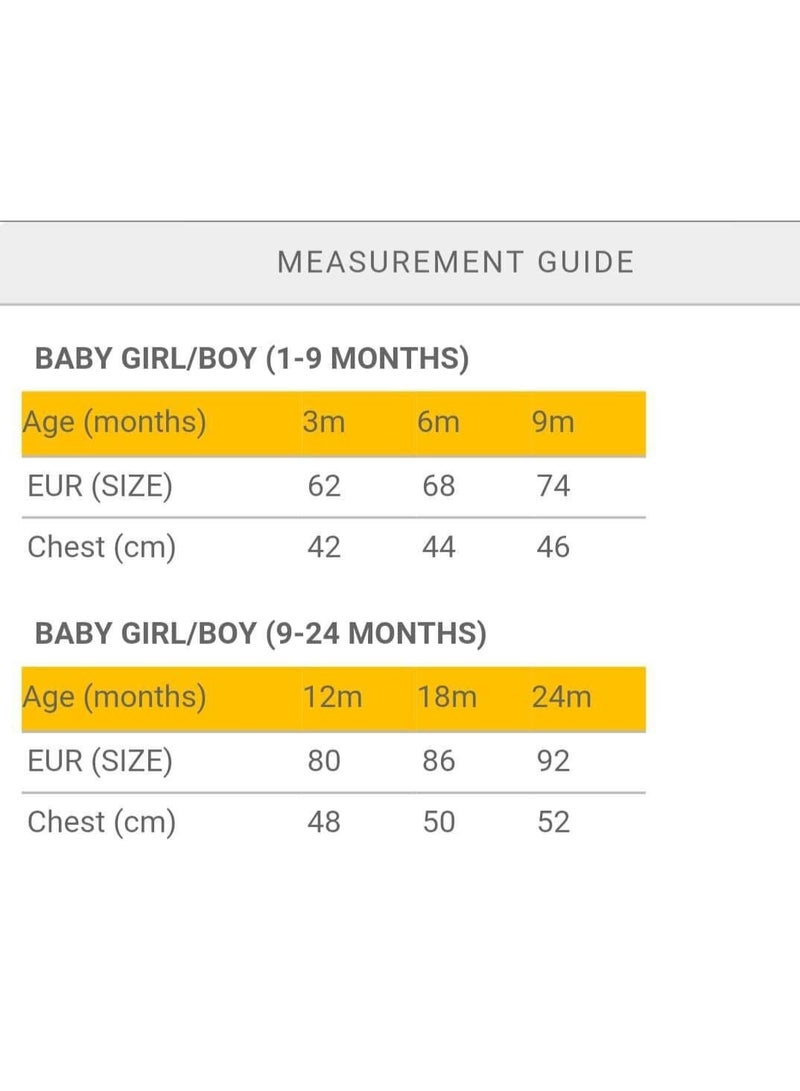Click the chest value 50 cell
Screen dimensions: 800x1091
pyautogui.click(x=438, y=822)
